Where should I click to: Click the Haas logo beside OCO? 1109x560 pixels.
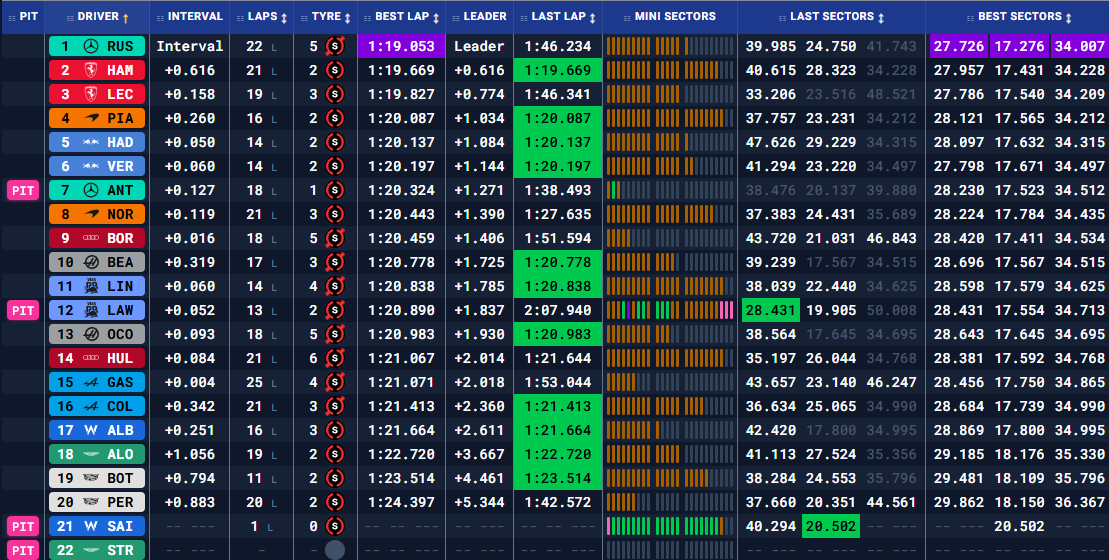(x=92, y=334)
